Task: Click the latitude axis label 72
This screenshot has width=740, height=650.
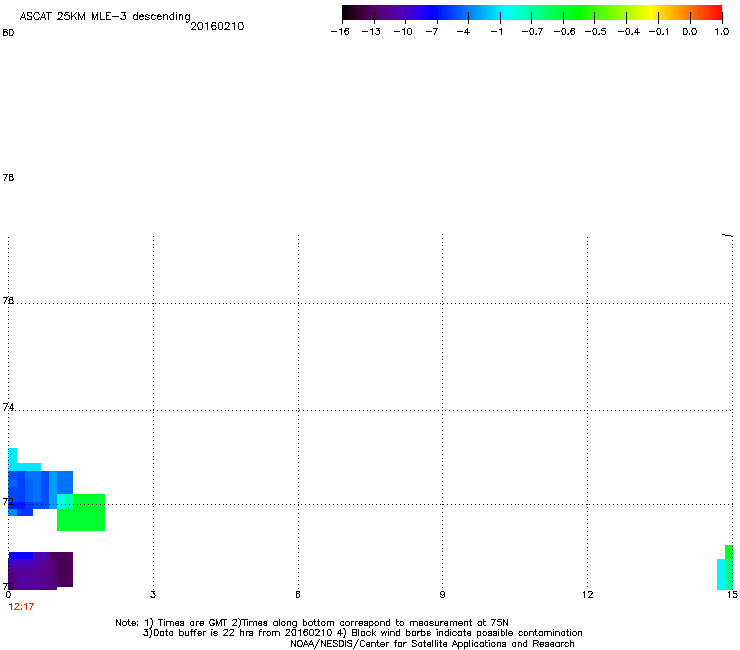Action: 8,501
